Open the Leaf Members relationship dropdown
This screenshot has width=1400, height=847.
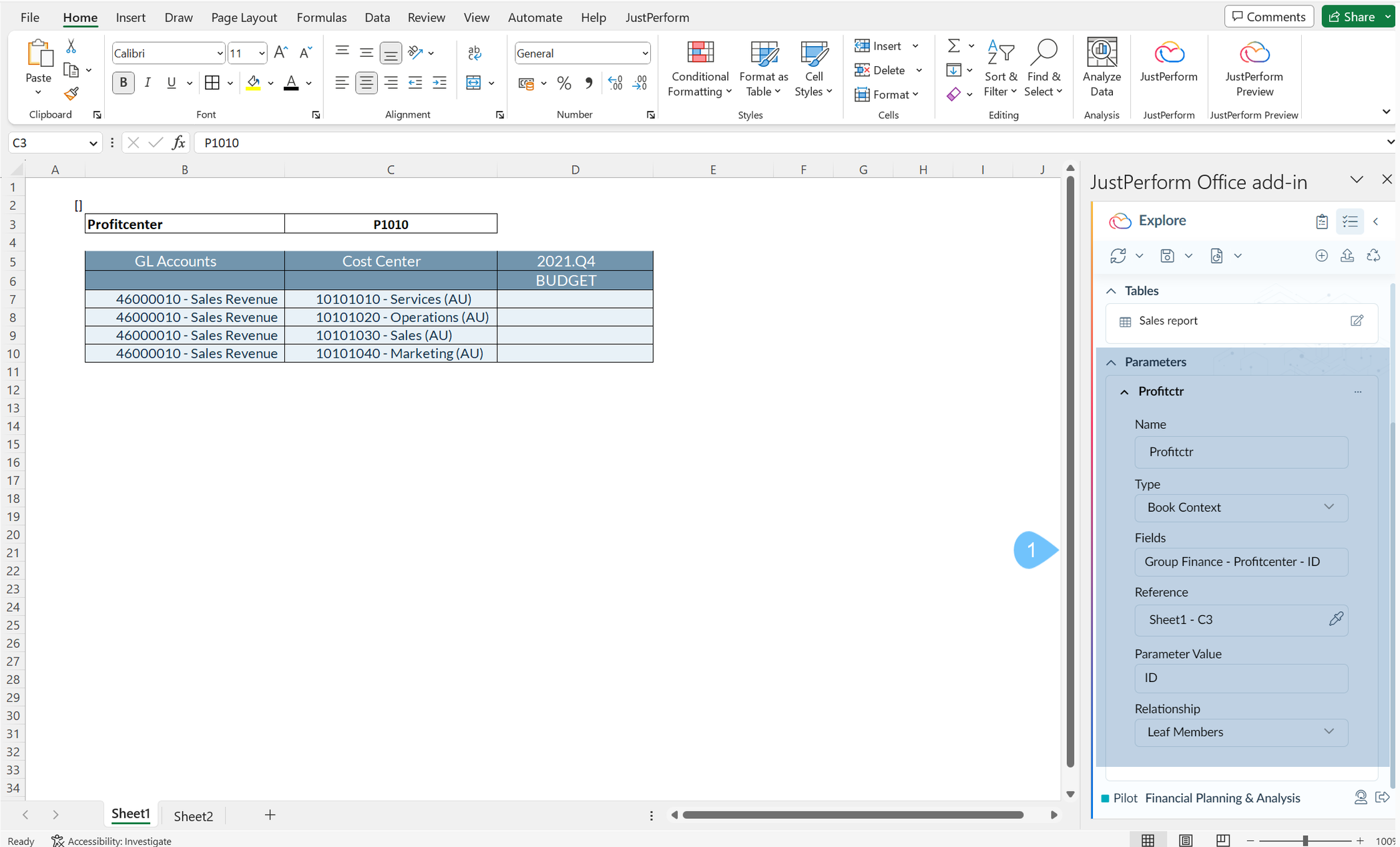click(x=1328, y=732)
